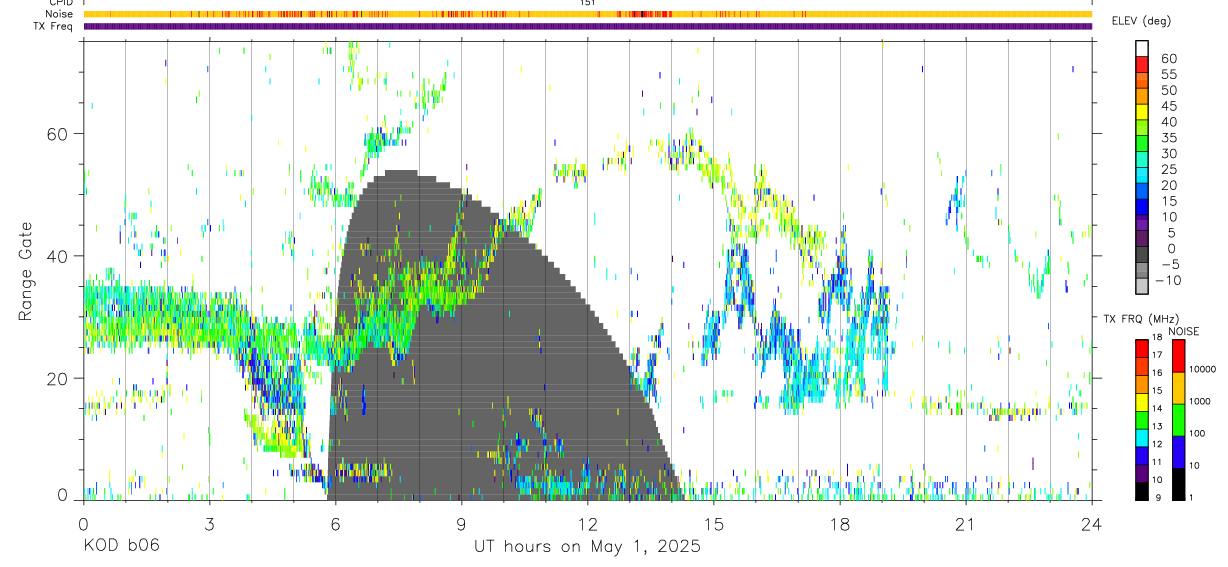
Task: Click the 'KOD b06' radar beam label
Action: pos(120,546)
